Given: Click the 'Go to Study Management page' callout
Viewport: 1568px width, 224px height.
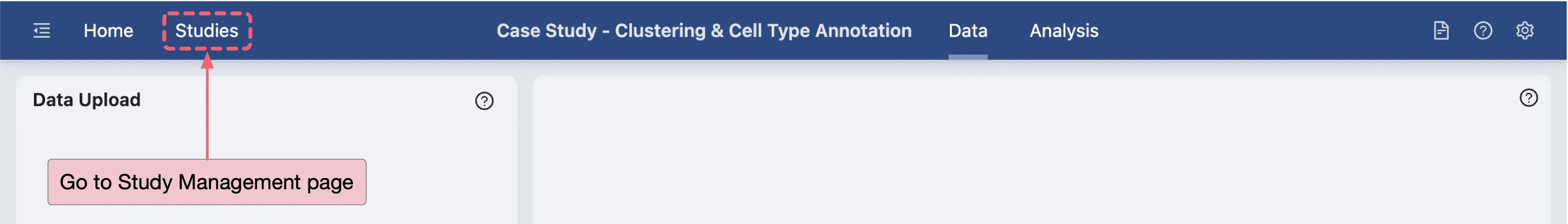Looking at the screenshot, I should [x=206, y=182].
